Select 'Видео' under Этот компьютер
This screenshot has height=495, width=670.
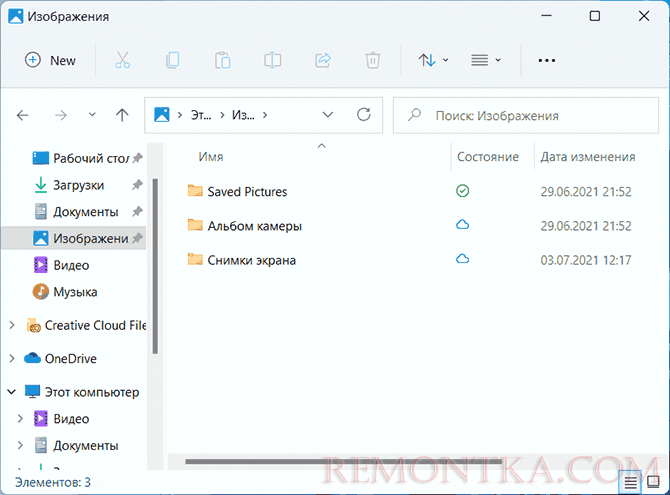pos(62,419)
